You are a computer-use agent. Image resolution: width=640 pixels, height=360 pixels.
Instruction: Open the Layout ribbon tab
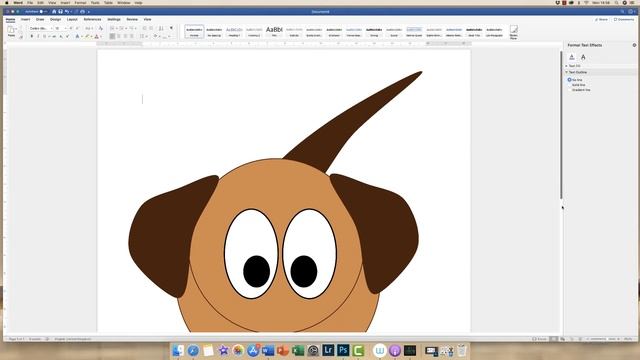point(72,19)
